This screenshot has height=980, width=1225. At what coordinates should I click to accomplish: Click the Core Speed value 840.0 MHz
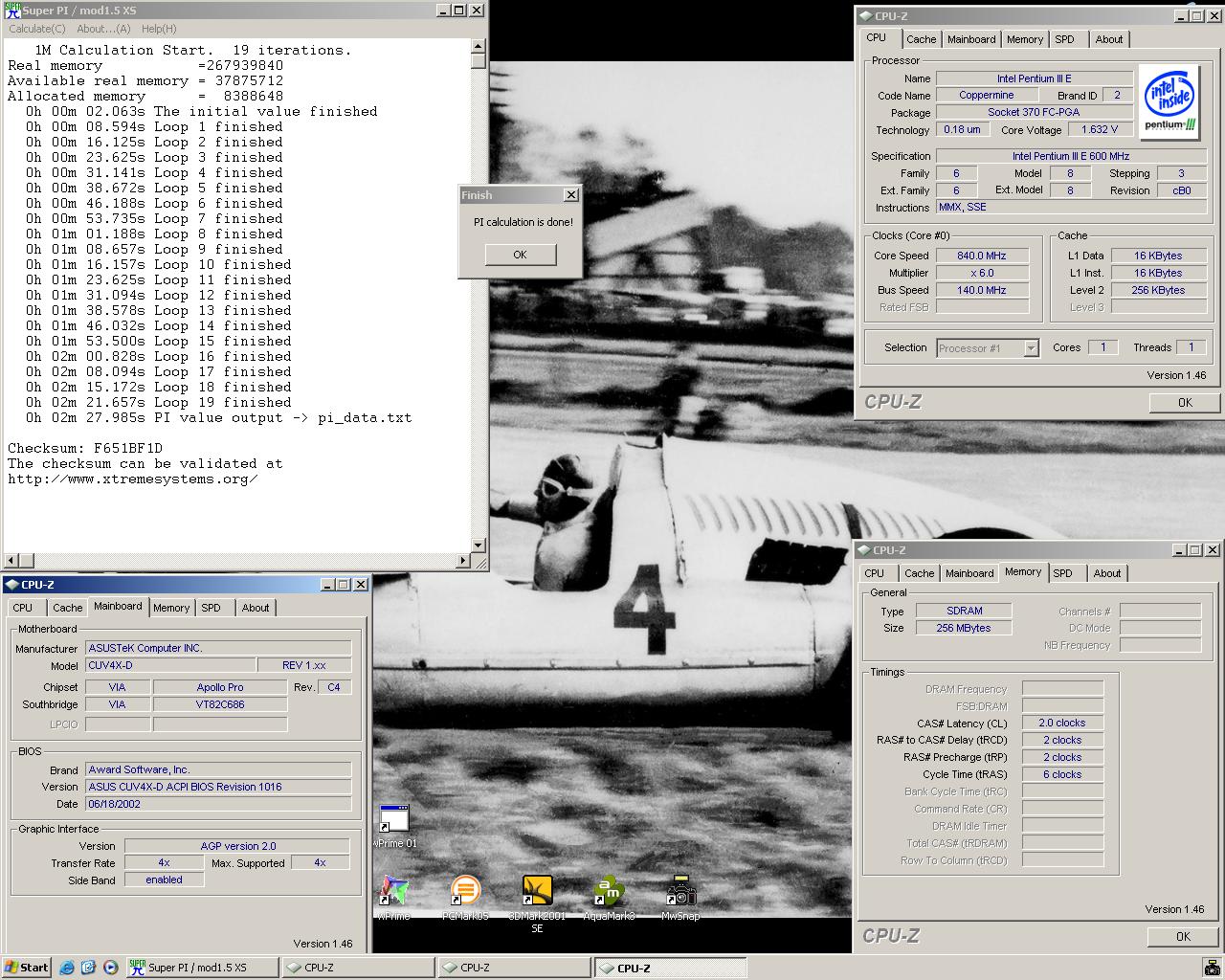(x=982, y=256)
